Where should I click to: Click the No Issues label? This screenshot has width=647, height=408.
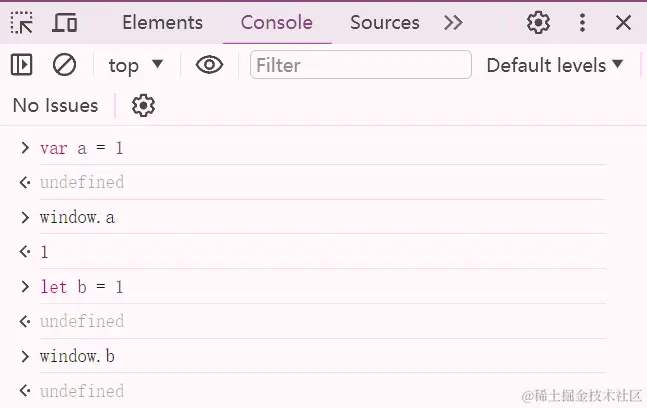(56, 105)
